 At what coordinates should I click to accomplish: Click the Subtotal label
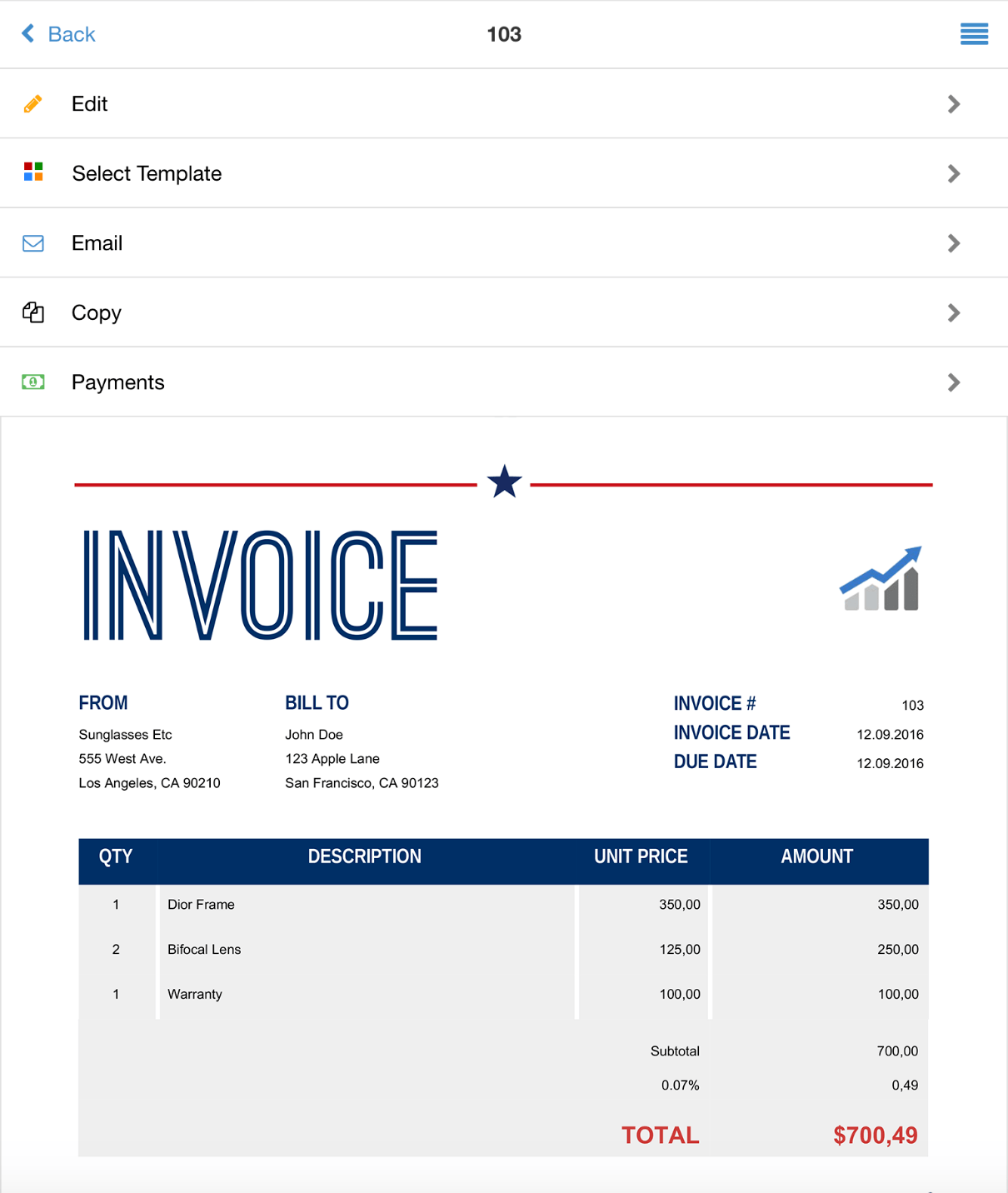pyautogui.click(x=675, y=1051)
